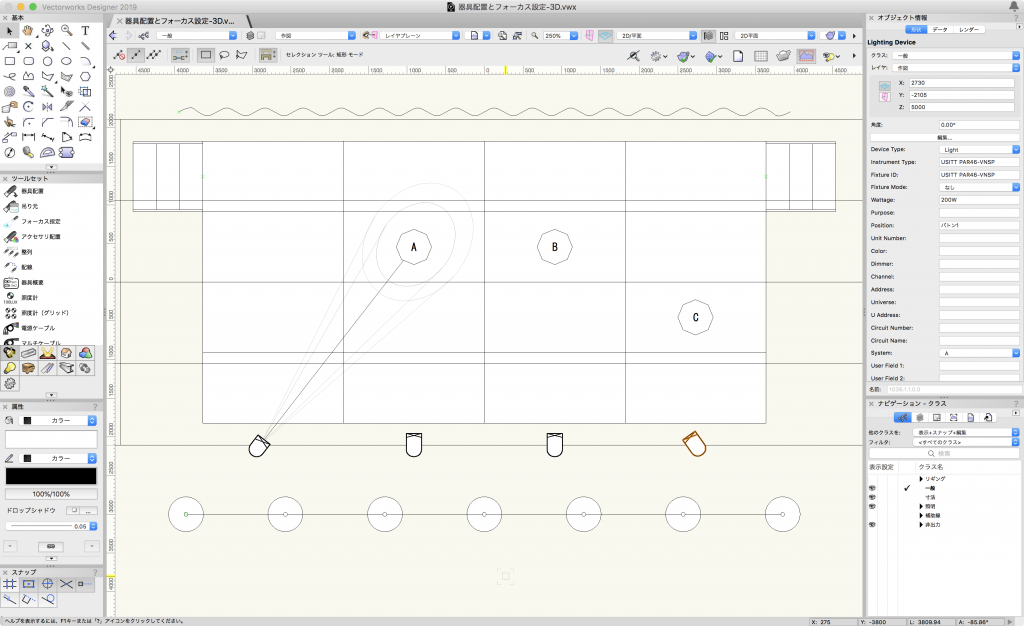Click the black pen color swatch
Image resolution: width=1024 pixels, height=626 pixels.
click(51, 476)
